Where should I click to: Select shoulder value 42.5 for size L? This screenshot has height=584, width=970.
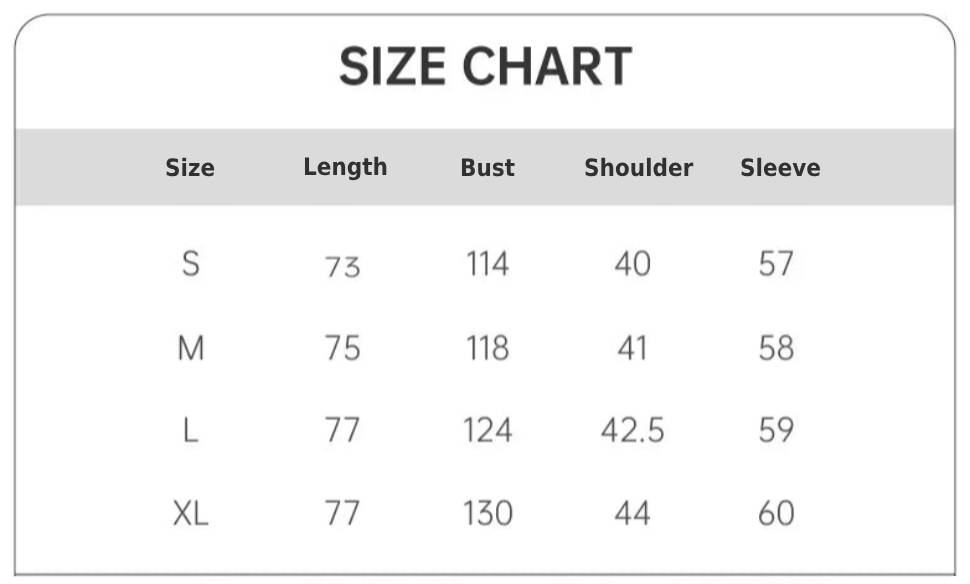[632, 431]
